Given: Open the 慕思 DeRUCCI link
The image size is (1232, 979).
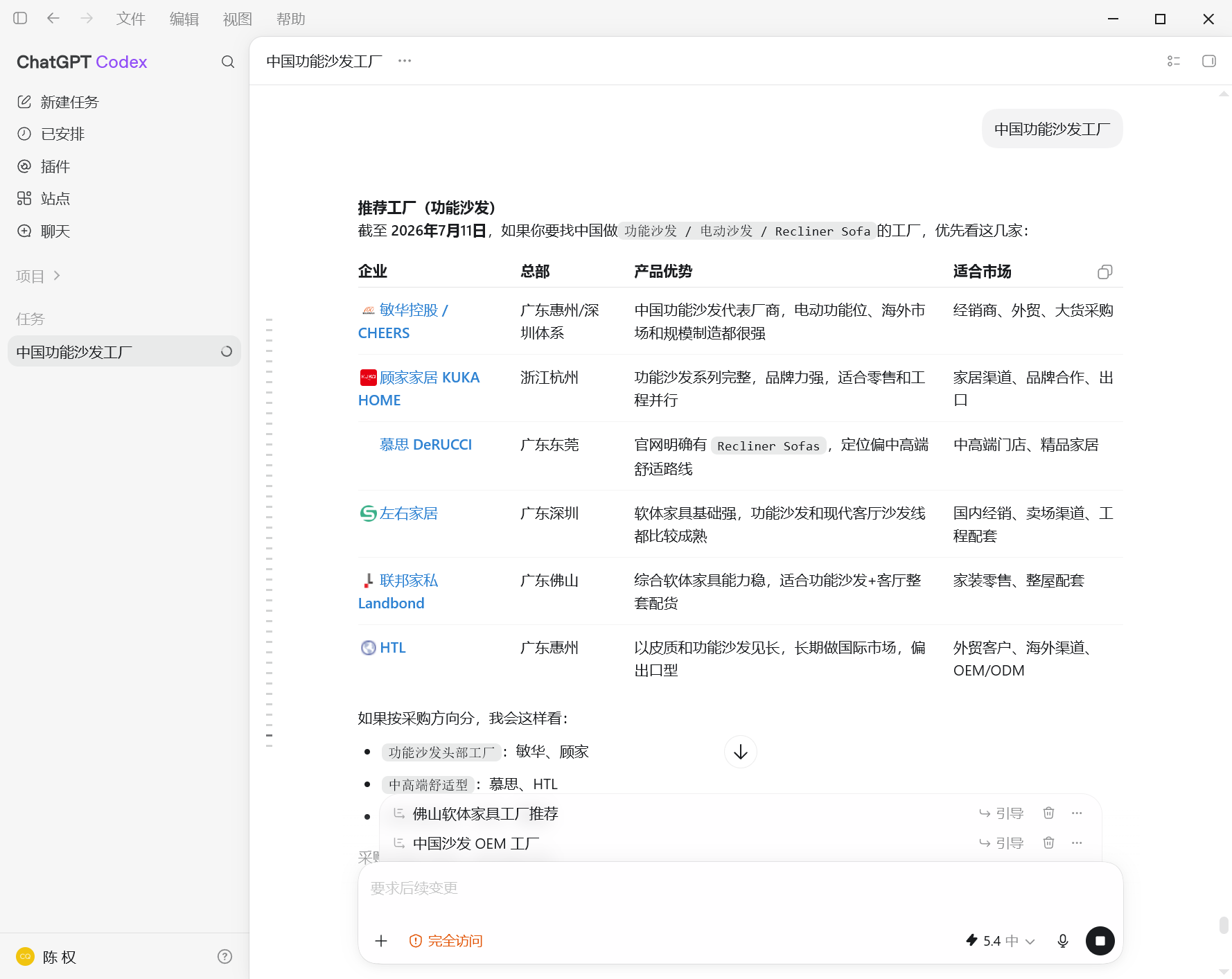Looking at the screenshot, I should pos(425,445).
